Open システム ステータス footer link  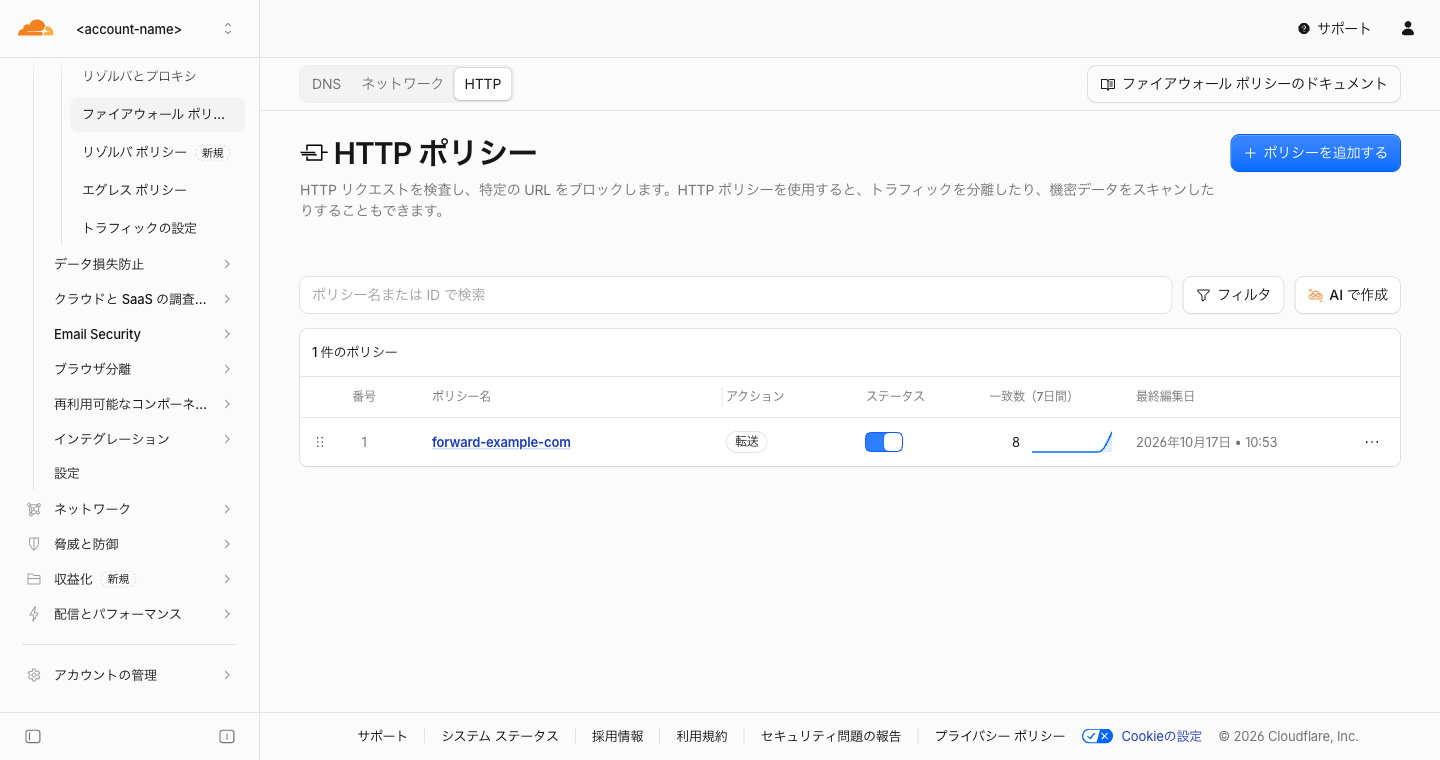[500, 736]
